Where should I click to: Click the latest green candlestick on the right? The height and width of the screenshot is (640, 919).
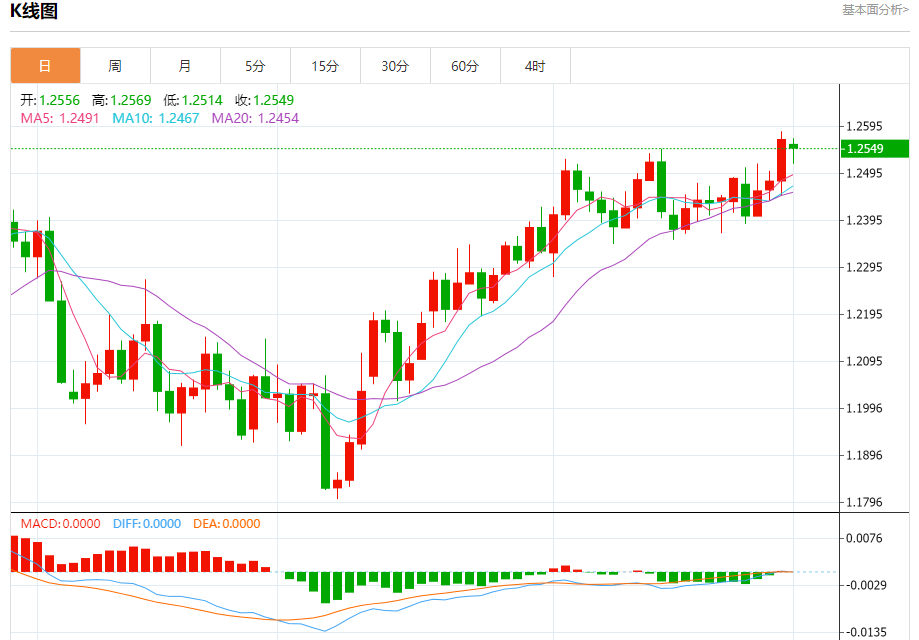click(794, 147)
